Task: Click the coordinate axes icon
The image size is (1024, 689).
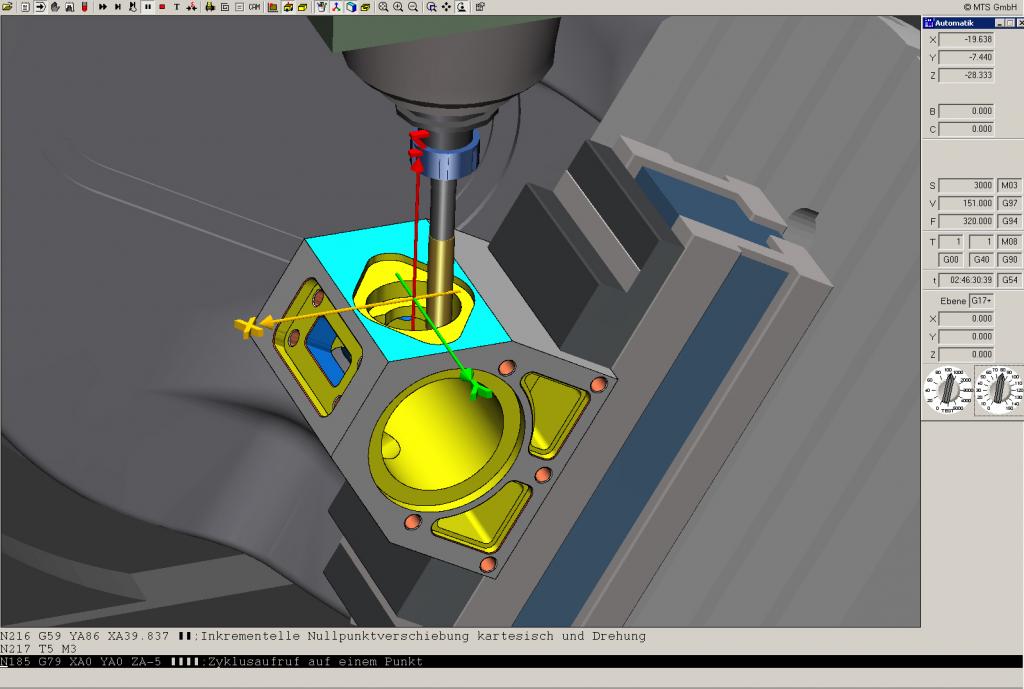Action: pyautogui.click(x=336, y=7)
